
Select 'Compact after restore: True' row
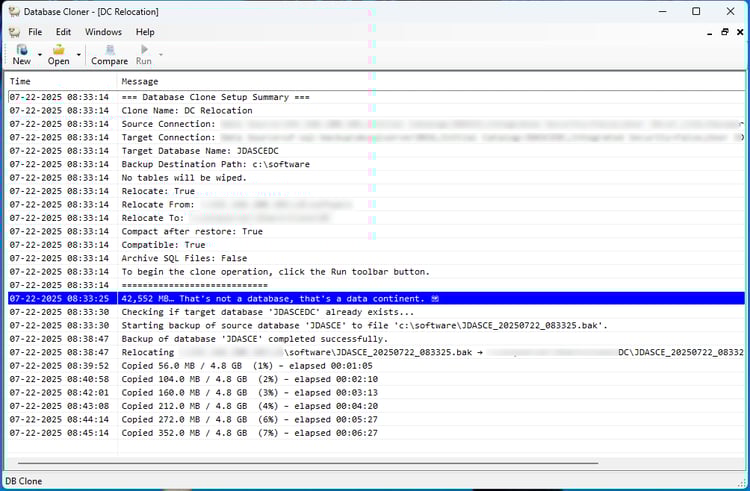[376, 231]
